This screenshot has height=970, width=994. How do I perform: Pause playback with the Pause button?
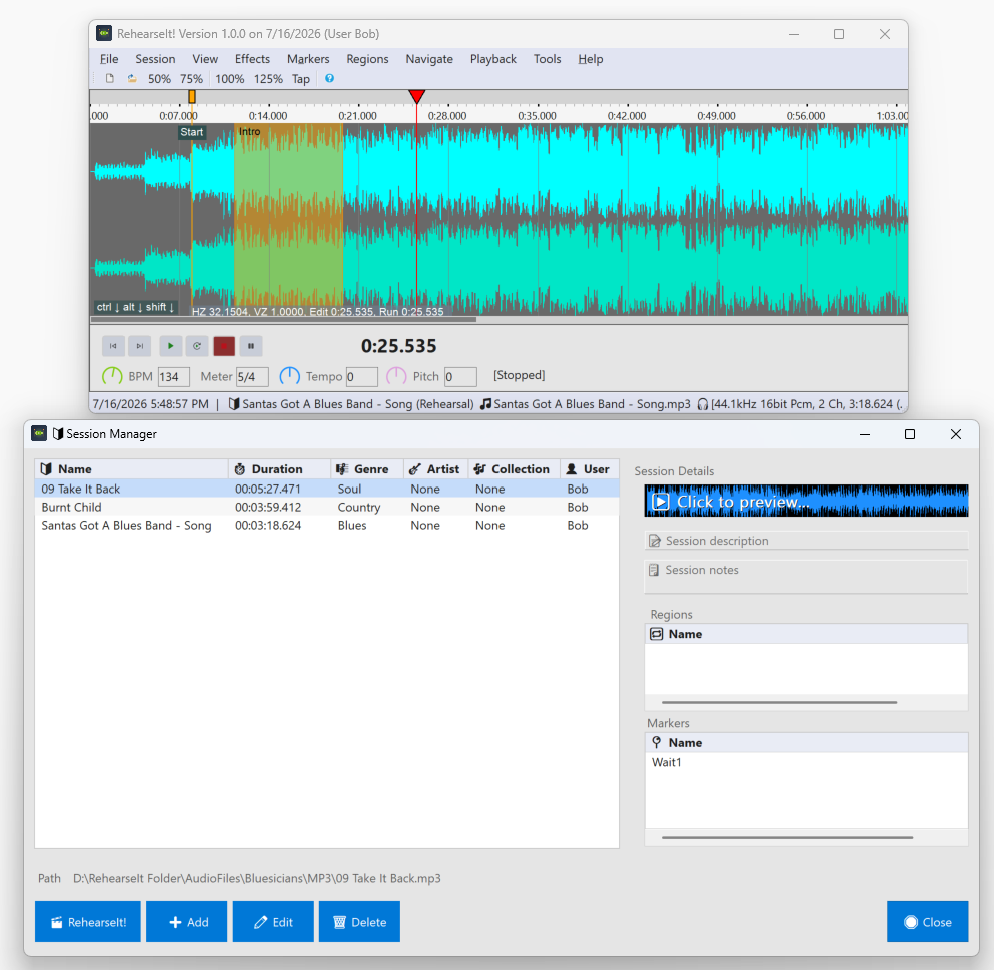[x=251, y=346]
